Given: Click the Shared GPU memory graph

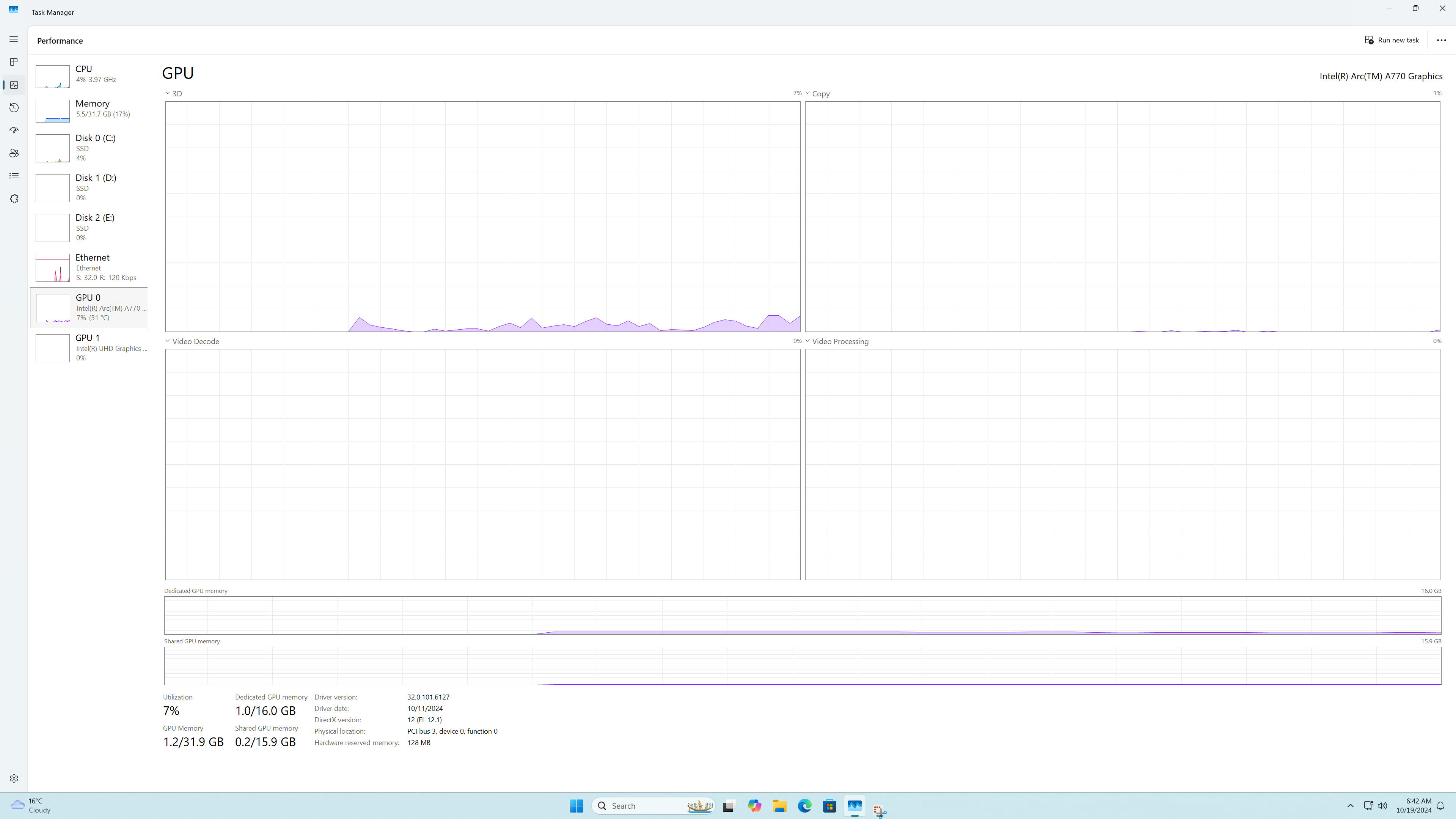Looking at the screenshot, I should (x=803, y=666).
